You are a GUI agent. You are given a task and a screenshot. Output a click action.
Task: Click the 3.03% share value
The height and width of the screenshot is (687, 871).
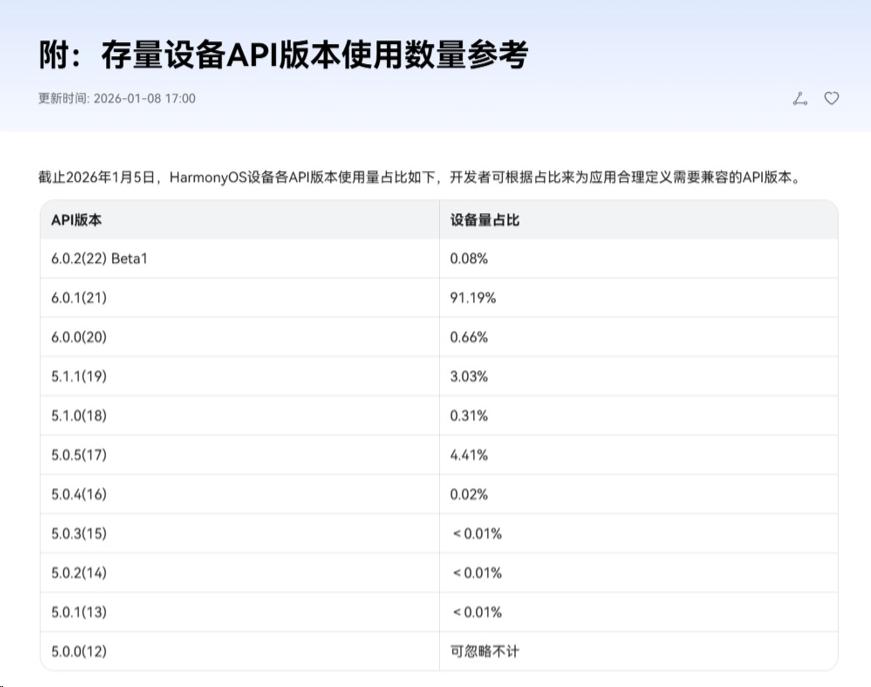pos(469,376)
